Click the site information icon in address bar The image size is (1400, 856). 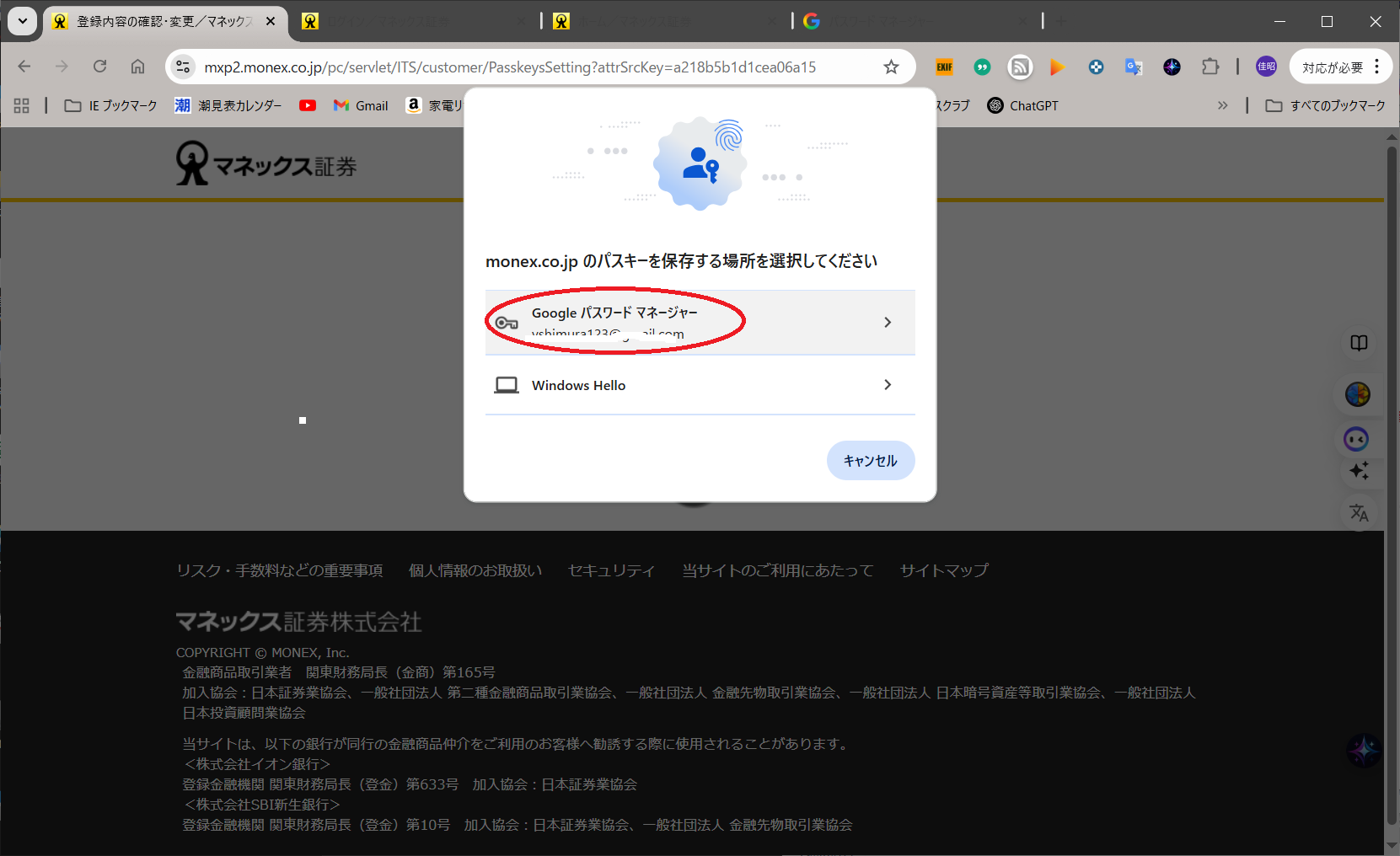click(x=183, y=67)
